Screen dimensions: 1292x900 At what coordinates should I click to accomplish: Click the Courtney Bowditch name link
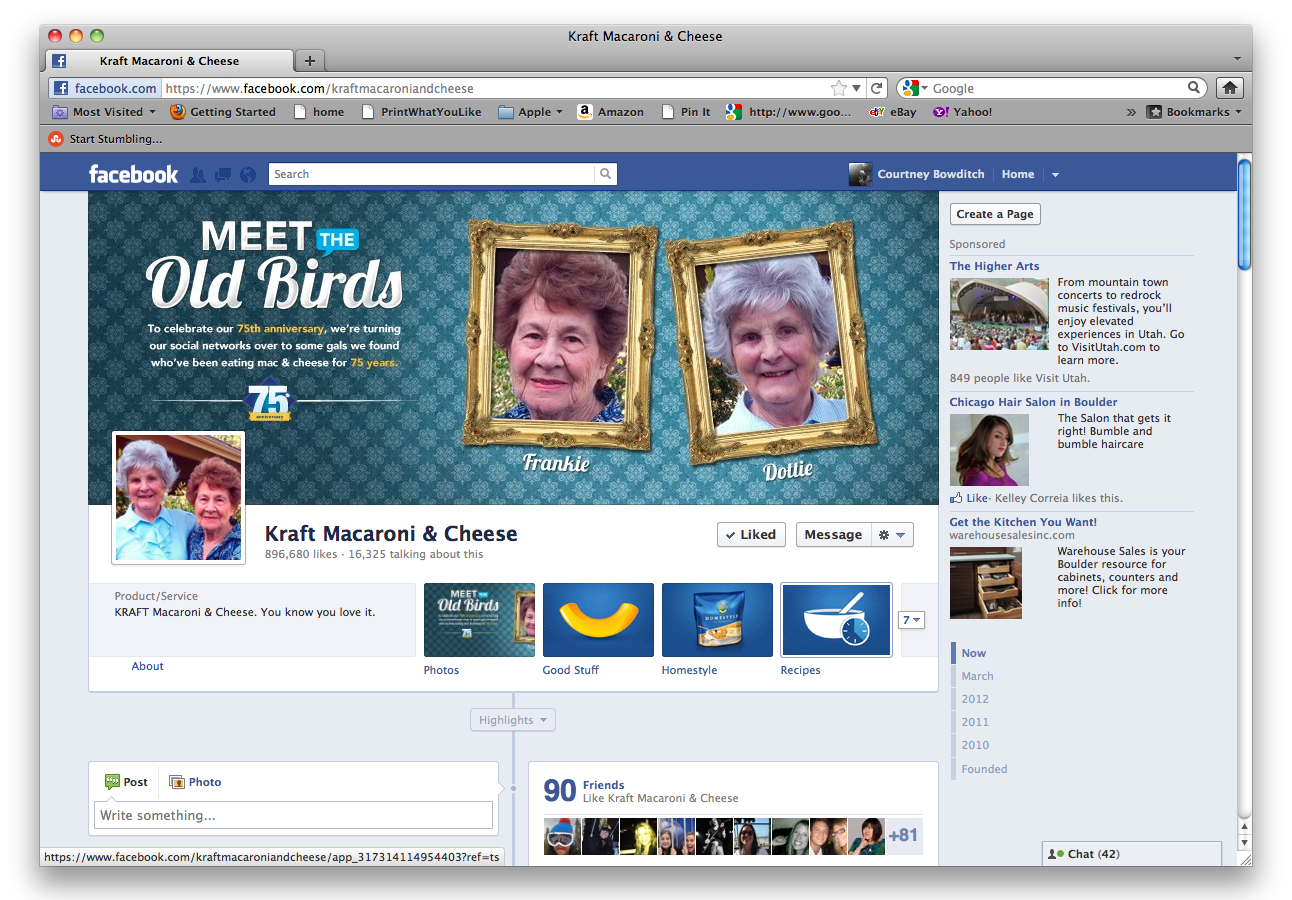coord(931,174)
